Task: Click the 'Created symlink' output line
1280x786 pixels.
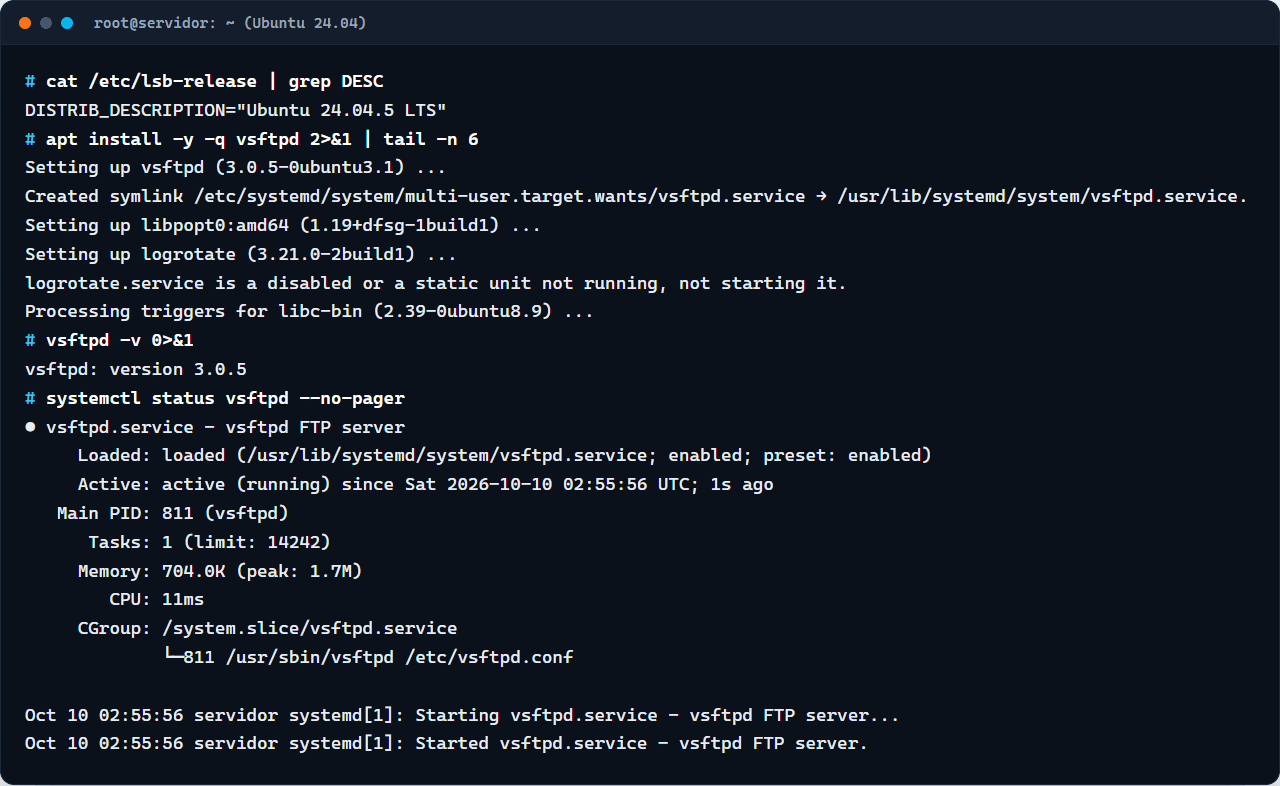Action: point(636,196)
